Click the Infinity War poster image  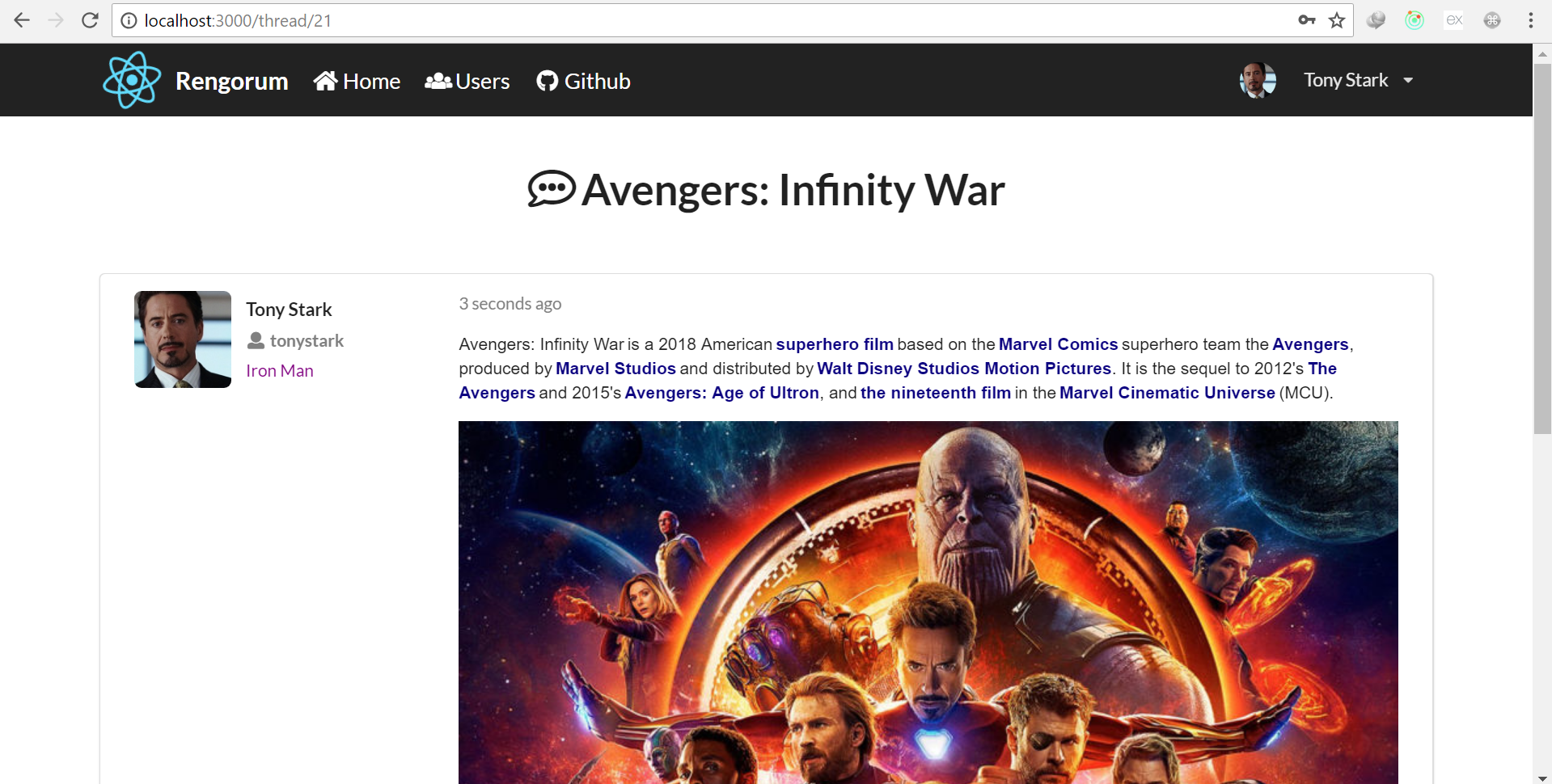click(928, 602)
